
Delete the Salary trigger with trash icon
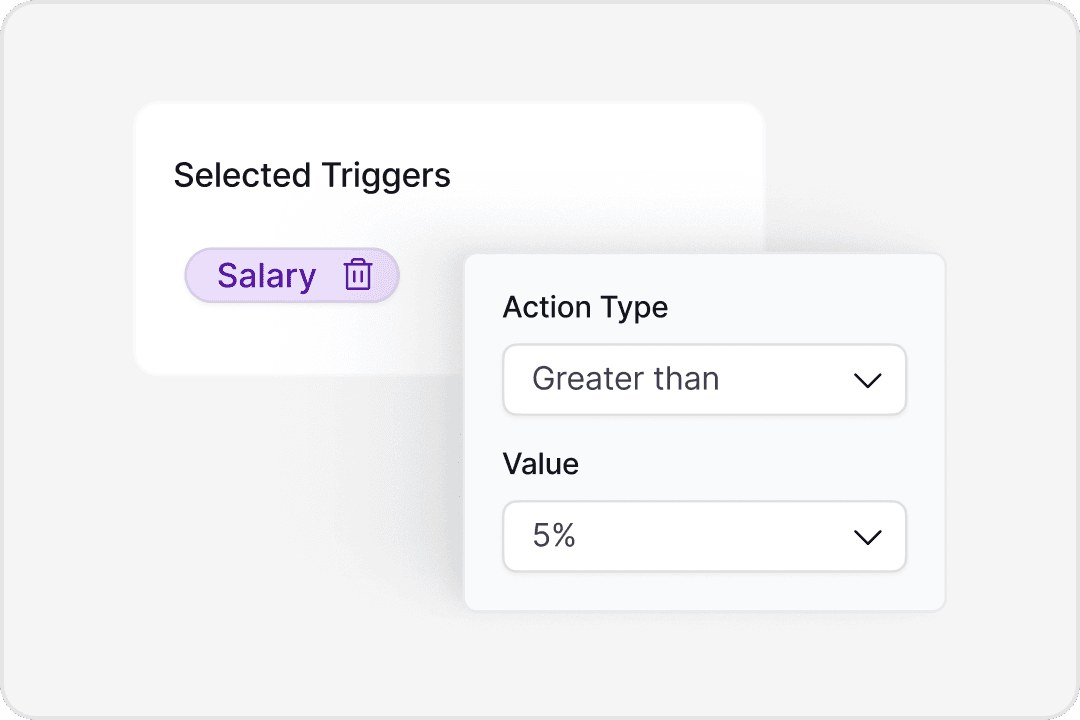click(358, 275)
